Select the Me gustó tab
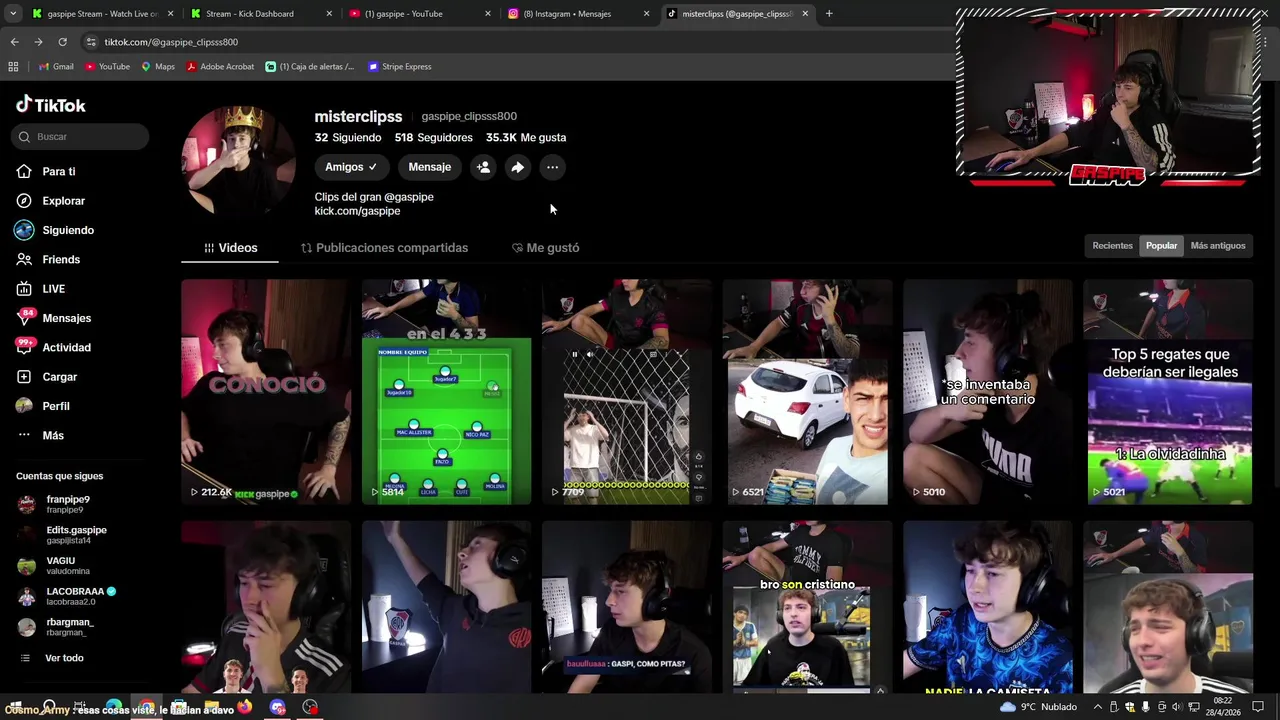This screenshot has width=1280, height=720. [x=545, y=248]
